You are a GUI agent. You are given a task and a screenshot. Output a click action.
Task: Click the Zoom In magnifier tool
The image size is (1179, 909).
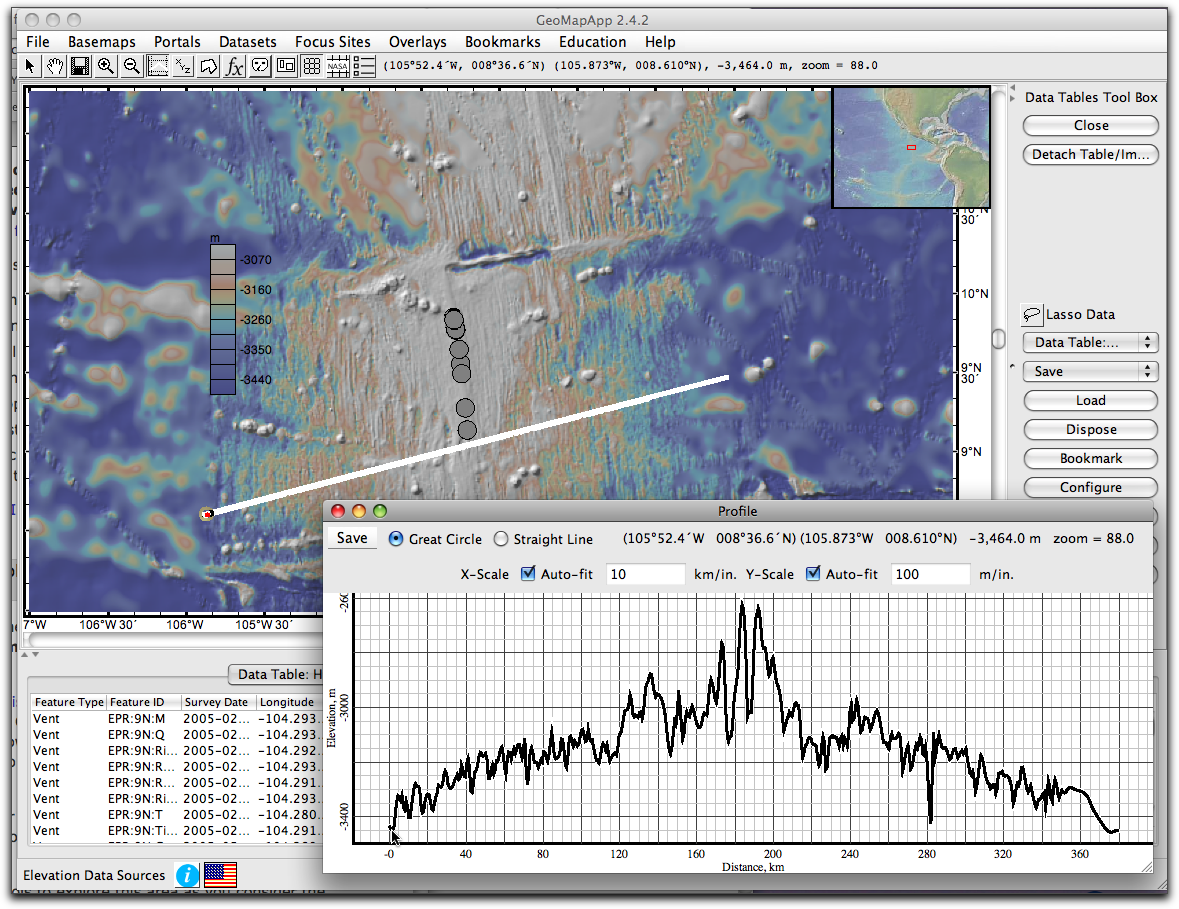[x=106, y=65]
